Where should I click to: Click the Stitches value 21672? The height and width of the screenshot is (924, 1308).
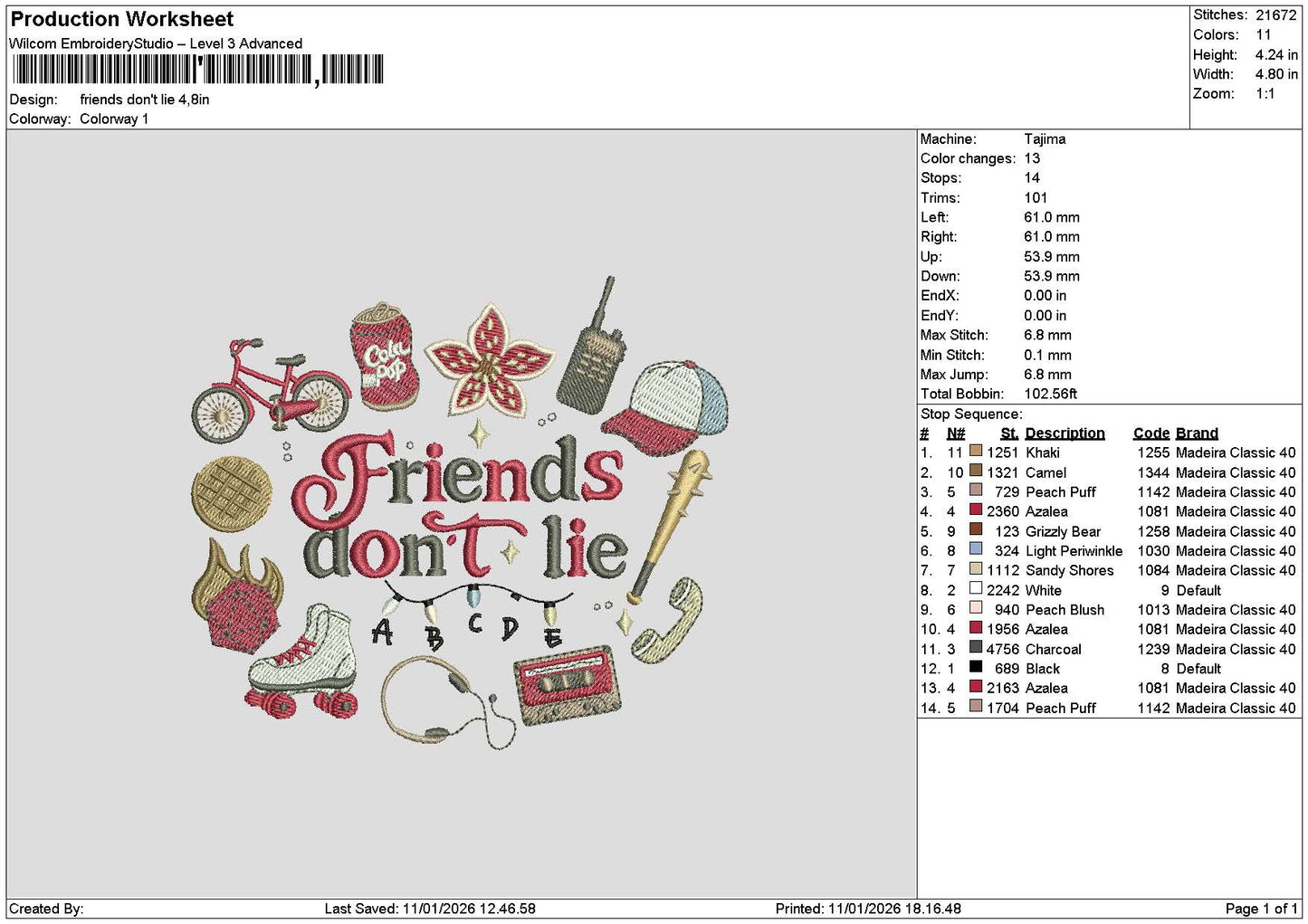[1276, 14]
